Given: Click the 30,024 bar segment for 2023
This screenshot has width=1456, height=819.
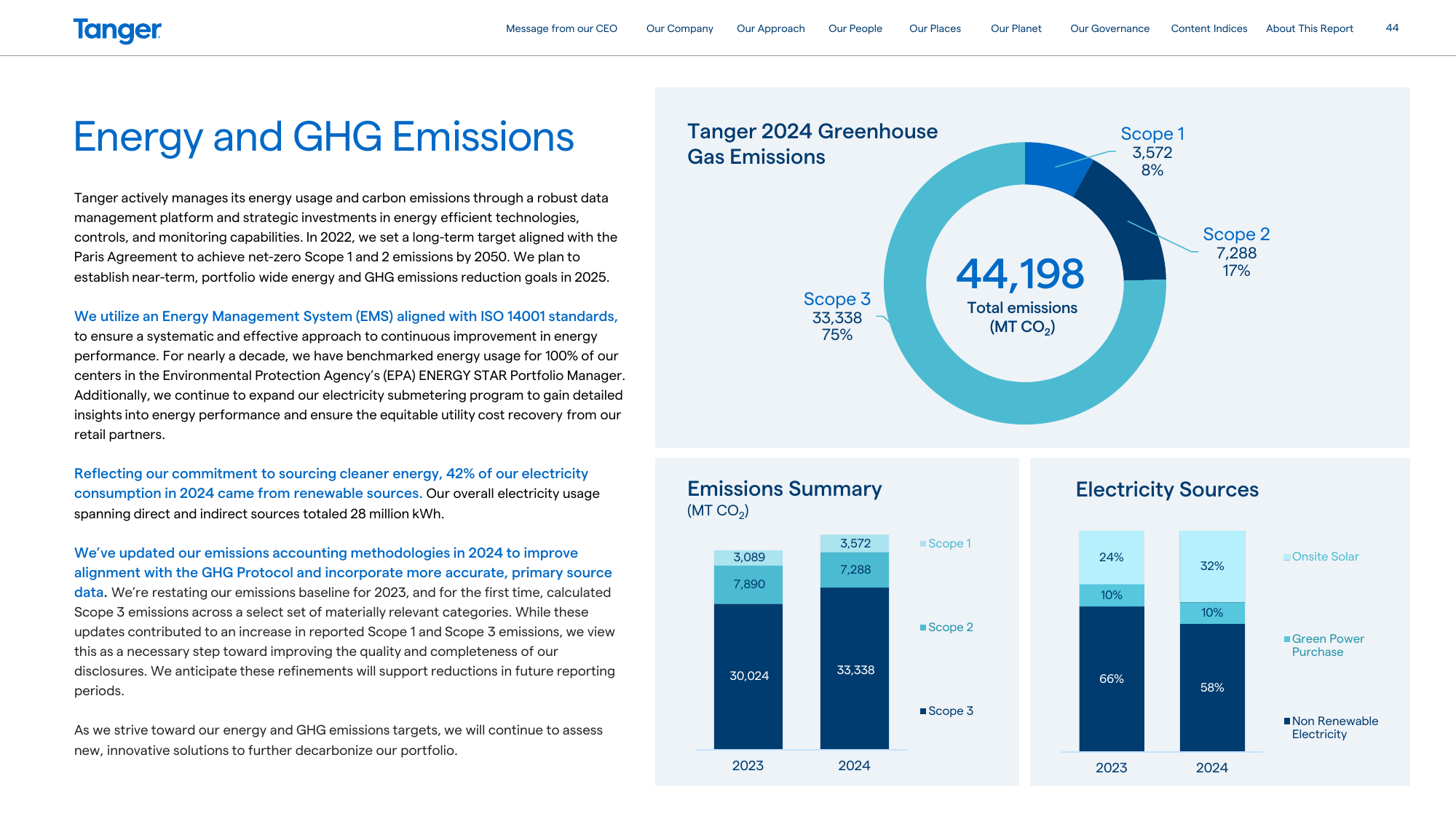Looking at the screenshot, I should click(x=748, y=676).
